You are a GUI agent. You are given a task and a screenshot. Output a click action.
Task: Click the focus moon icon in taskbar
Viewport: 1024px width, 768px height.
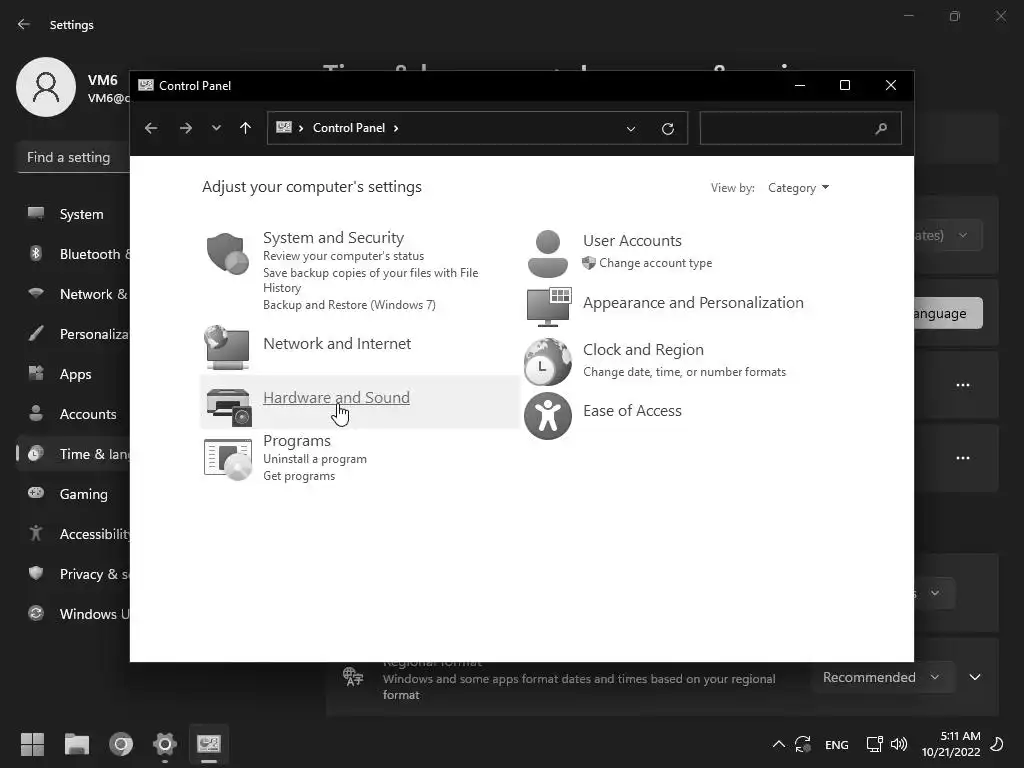point(997,744)
